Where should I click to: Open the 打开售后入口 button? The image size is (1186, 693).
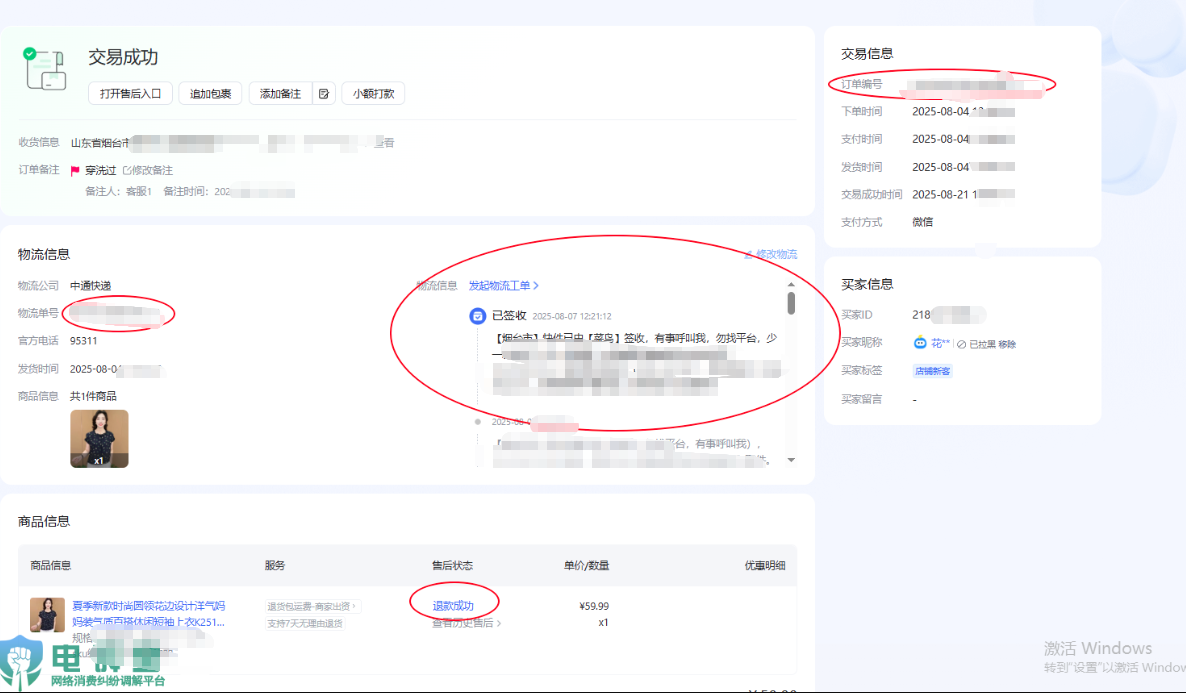tap(131, 94)
